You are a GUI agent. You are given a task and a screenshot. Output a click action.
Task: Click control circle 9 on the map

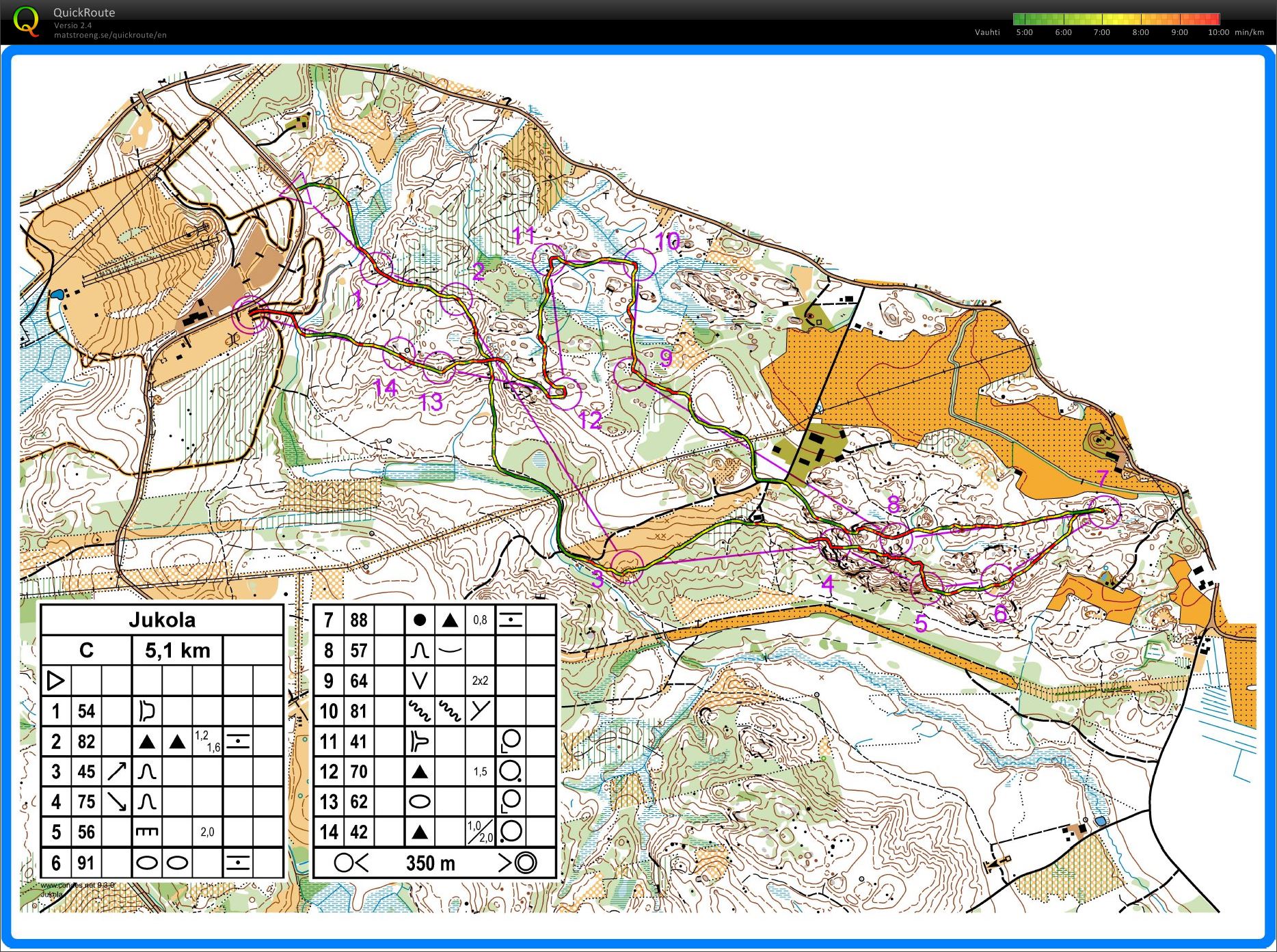[x=630, y=375]
